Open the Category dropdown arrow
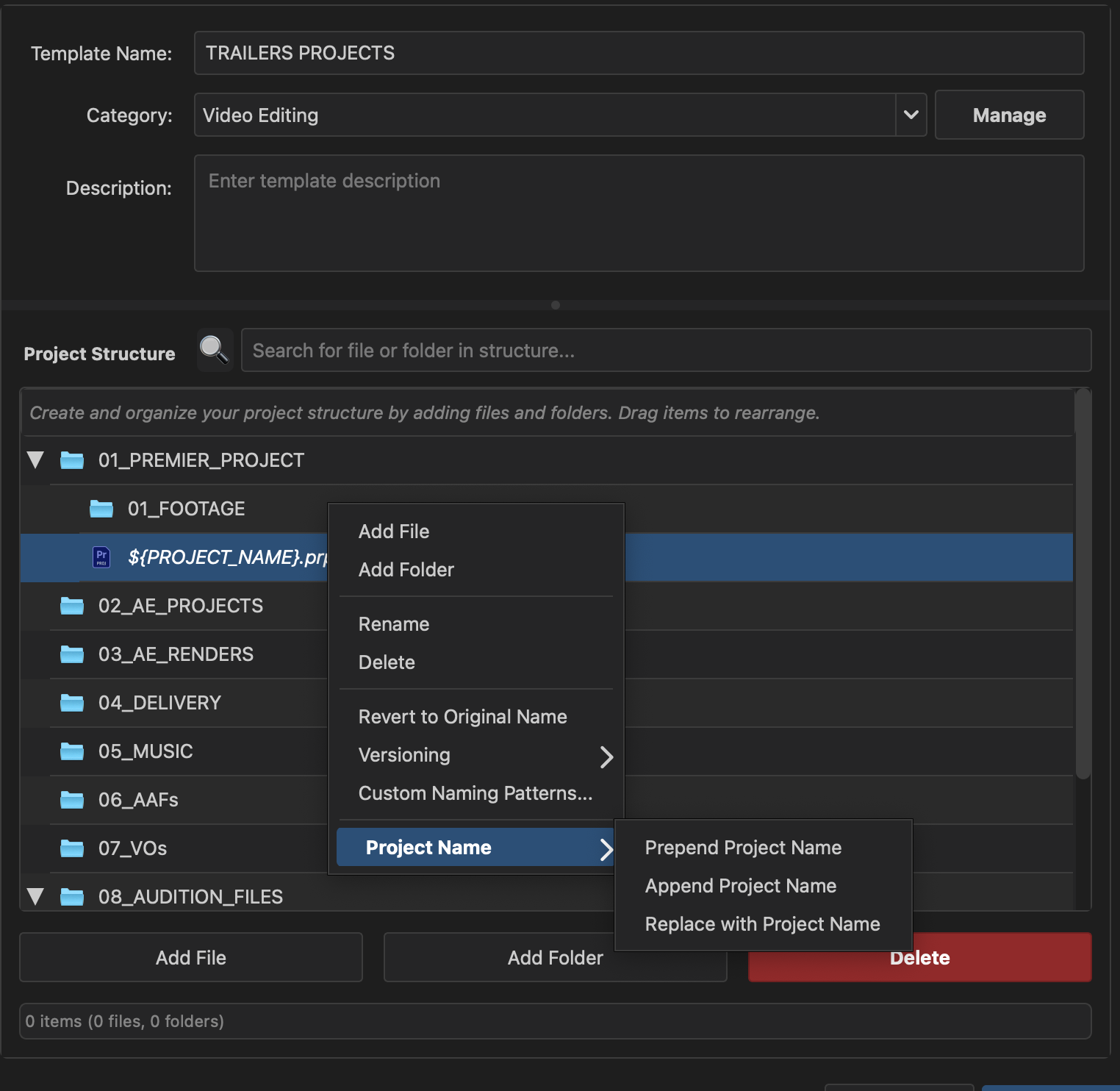1120x1091 pixels. click(x=911, y=115)
